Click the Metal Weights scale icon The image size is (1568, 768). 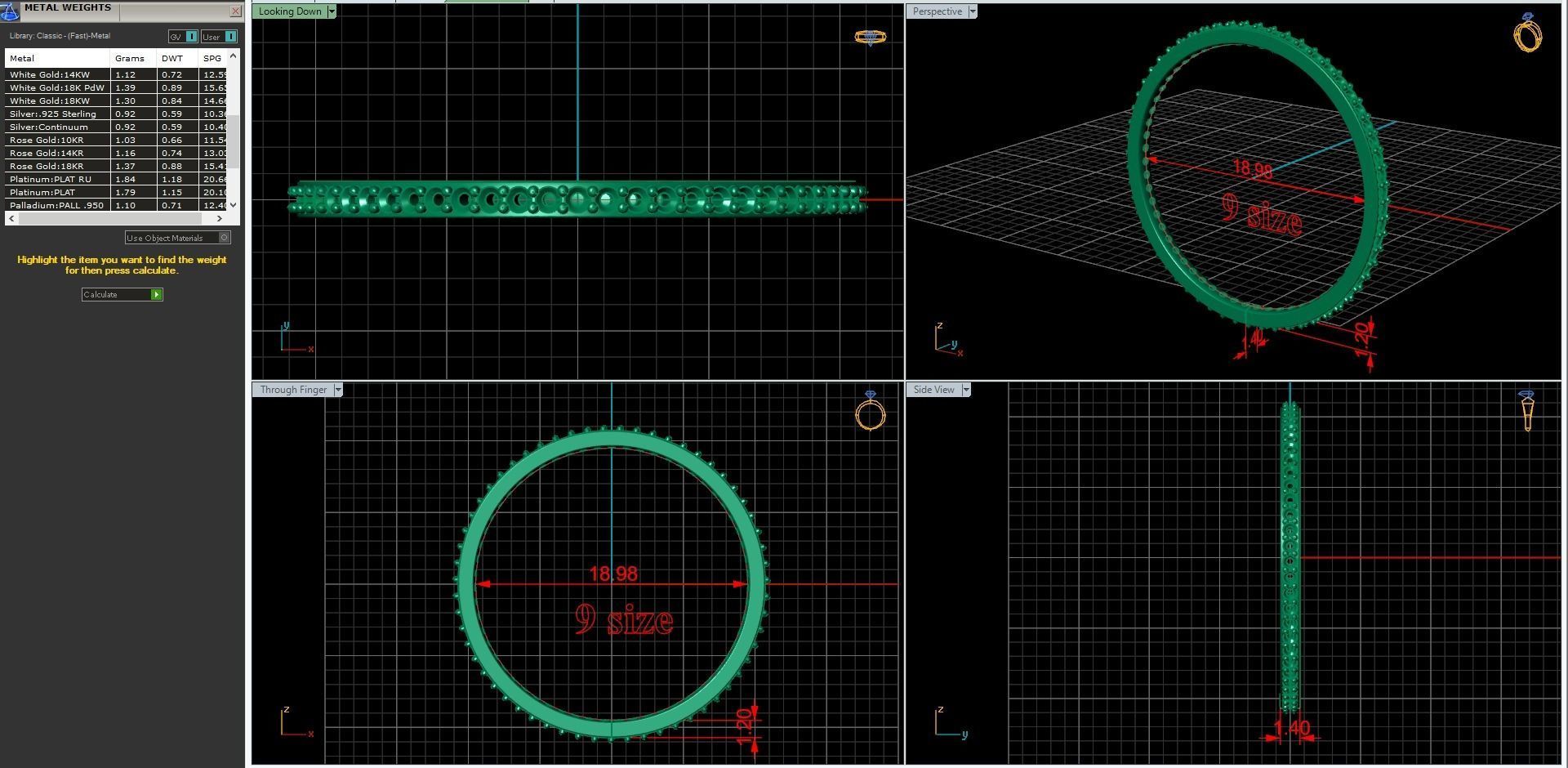point(10,11)
